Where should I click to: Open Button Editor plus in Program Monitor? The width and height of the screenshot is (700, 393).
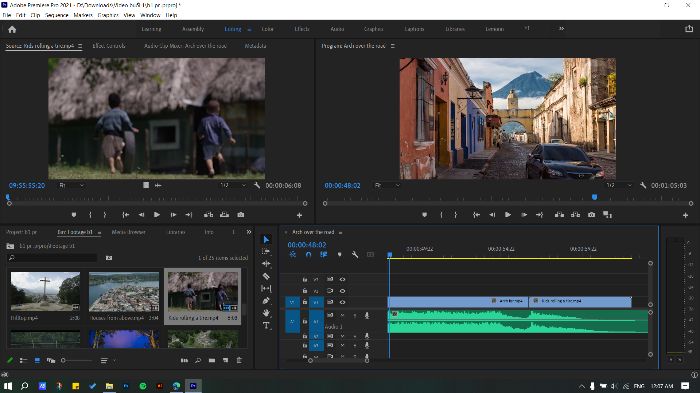point(685,215)
